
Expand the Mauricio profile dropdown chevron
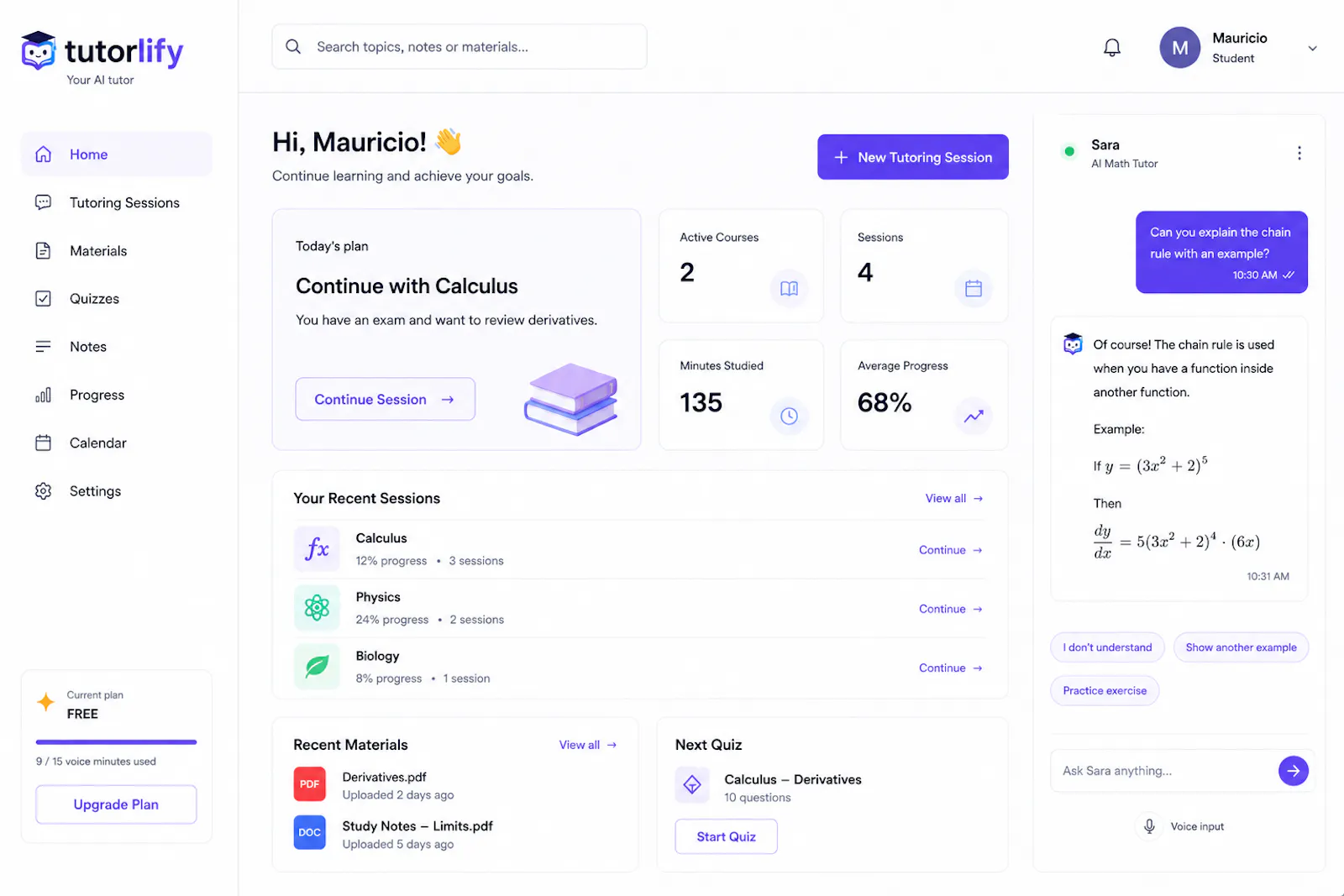[1312, 49]
